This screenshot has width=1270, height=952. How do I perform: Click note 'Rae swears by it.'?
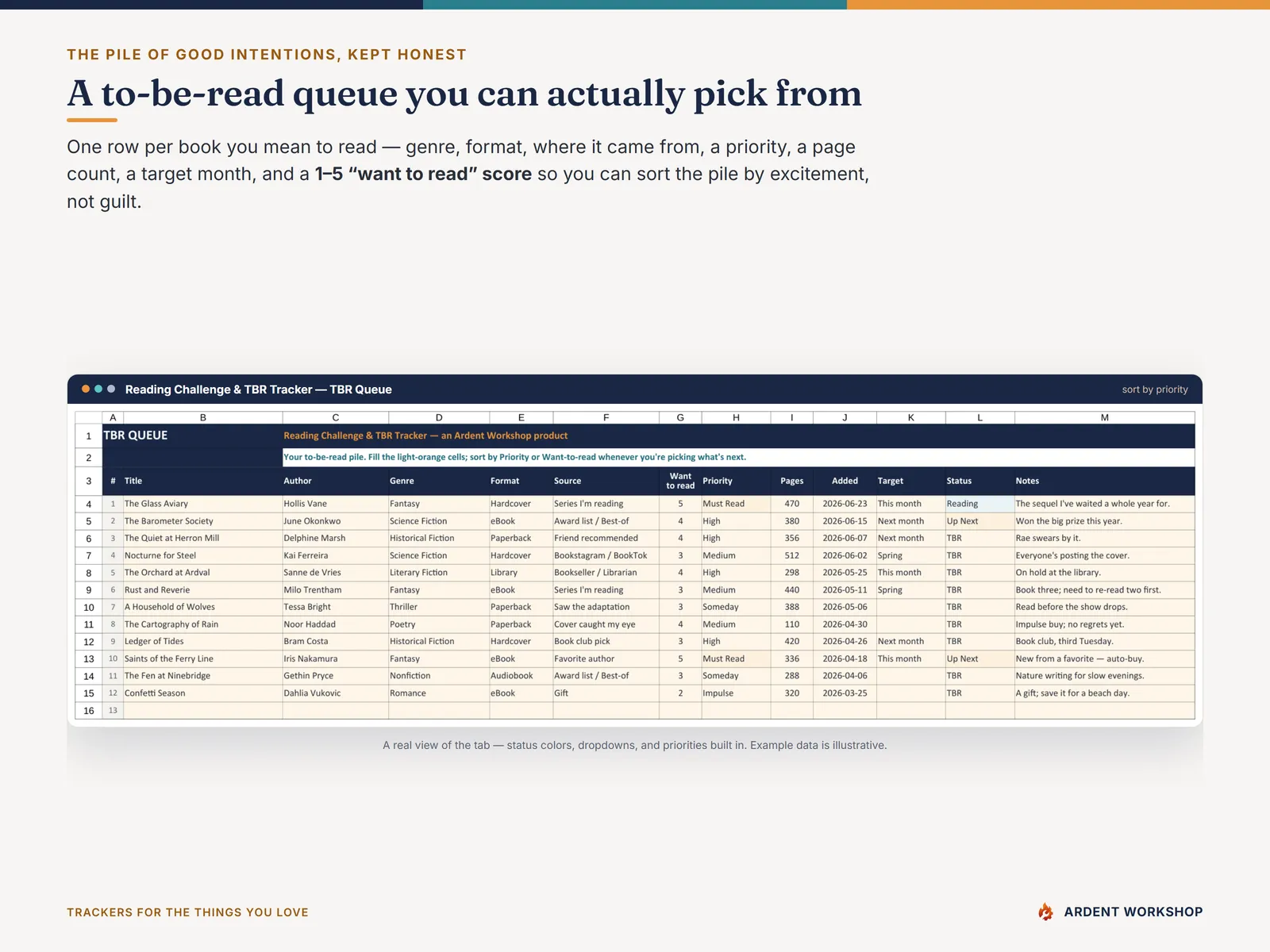(1105, 538)
